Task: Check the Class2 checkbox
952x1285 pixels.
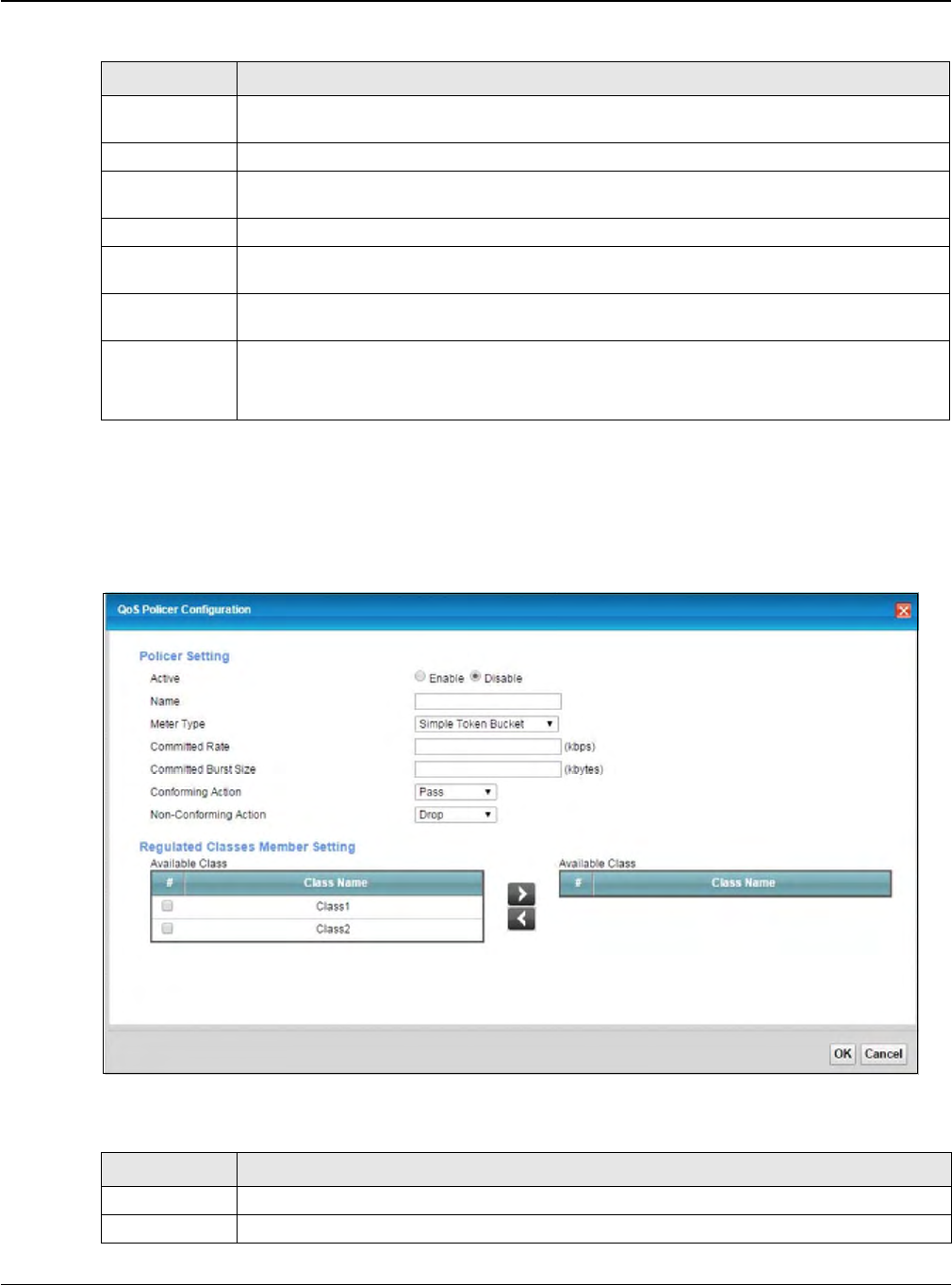Action: tap(168, 929)
